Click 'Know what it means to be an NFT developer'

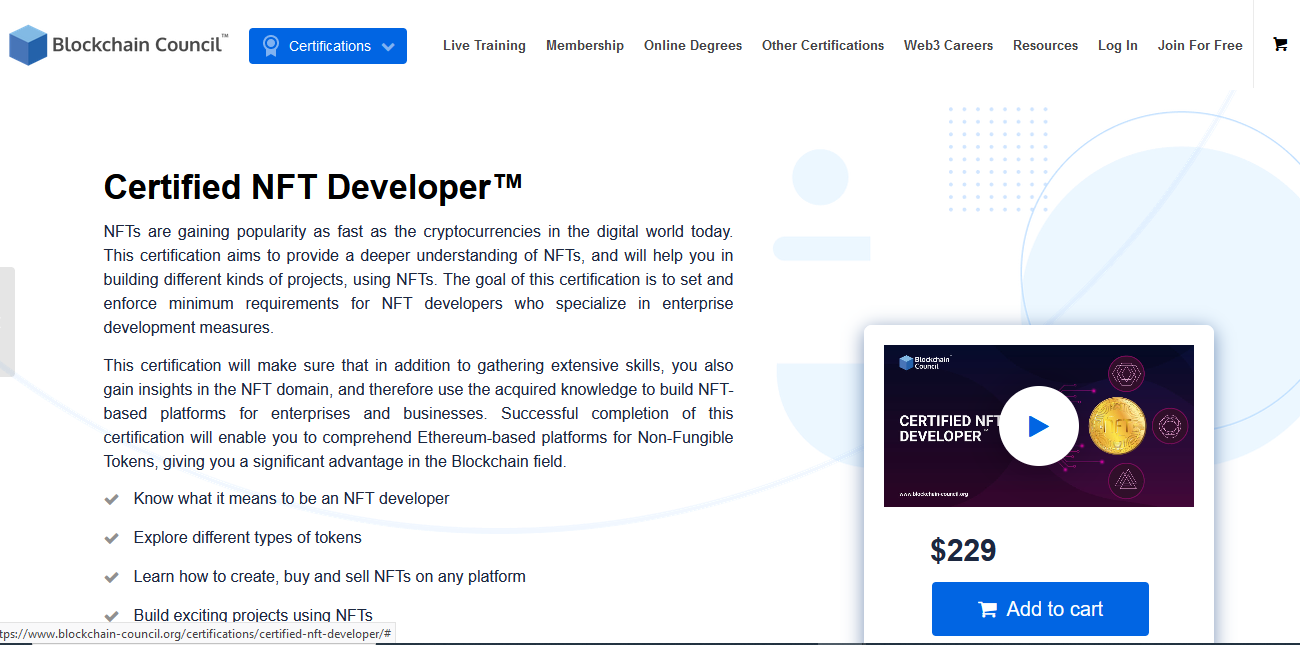[292, 498]
